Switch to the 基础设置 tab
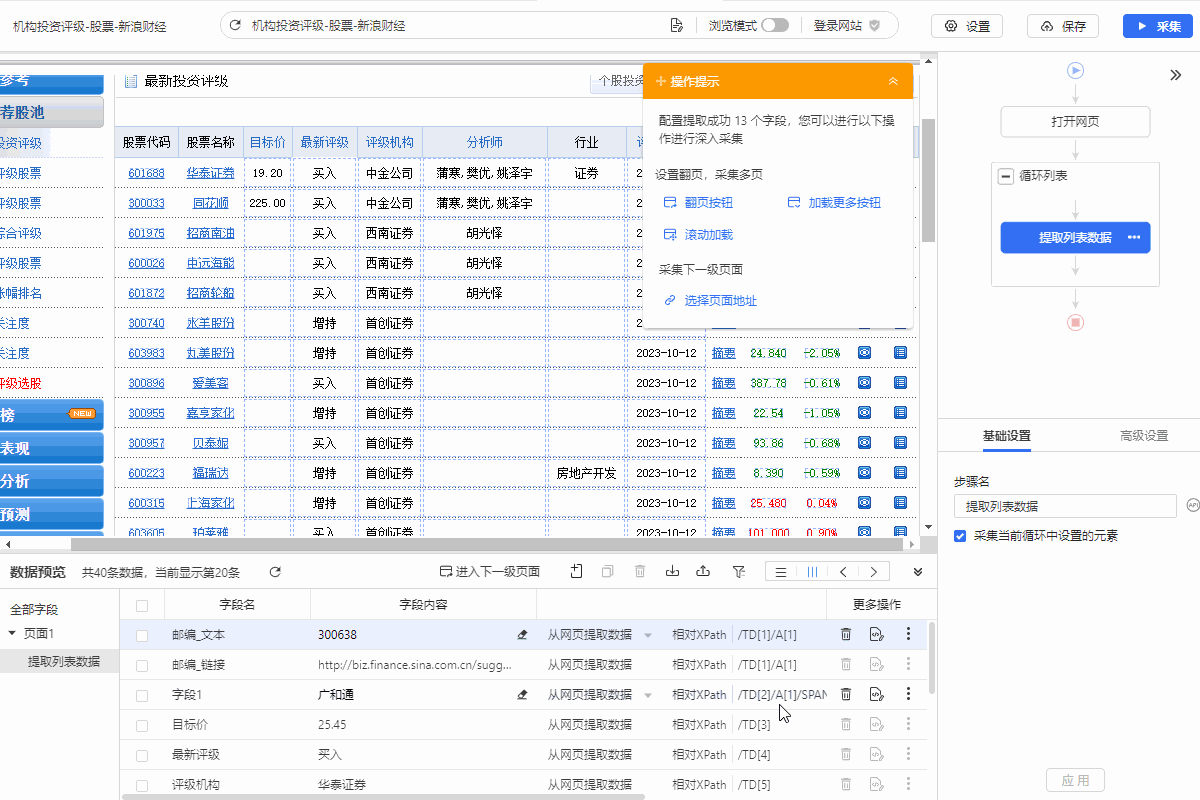1200x800 pixels. point(1007,436)
